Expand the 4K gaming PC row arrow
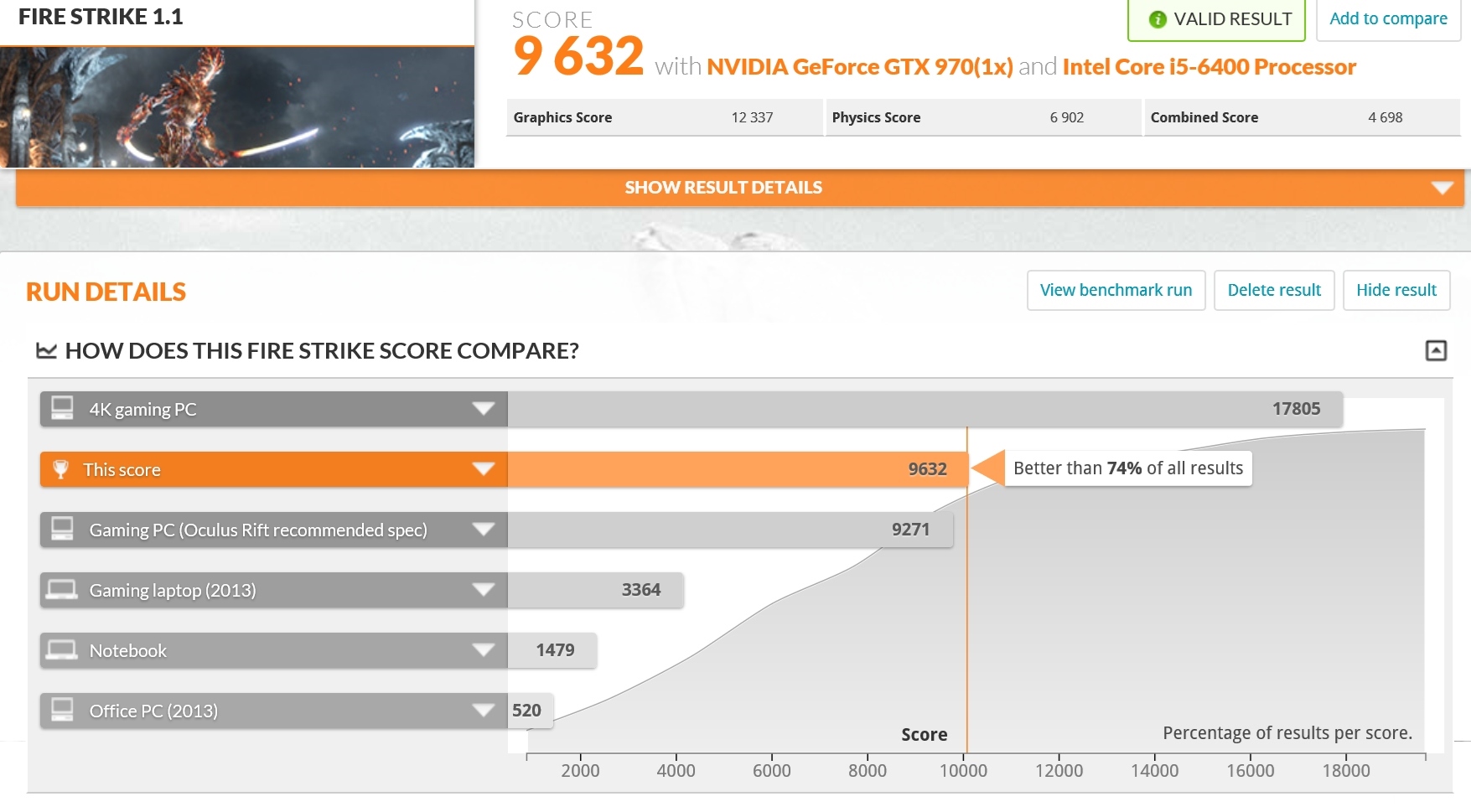Viewport: 1471px width, 812px height. (484, 409)
